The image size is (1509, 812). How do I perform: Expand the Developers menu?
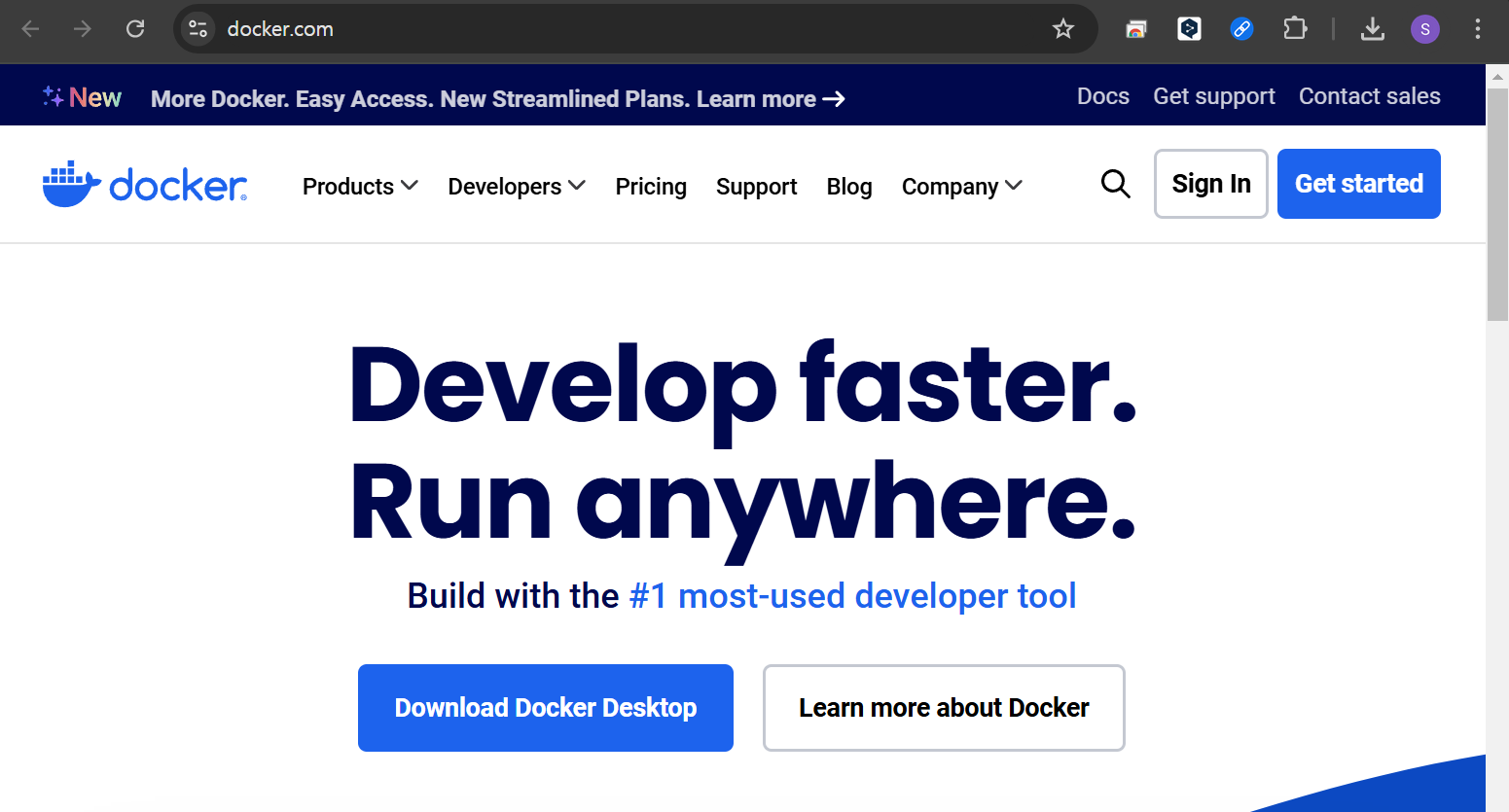pos(517,186)
